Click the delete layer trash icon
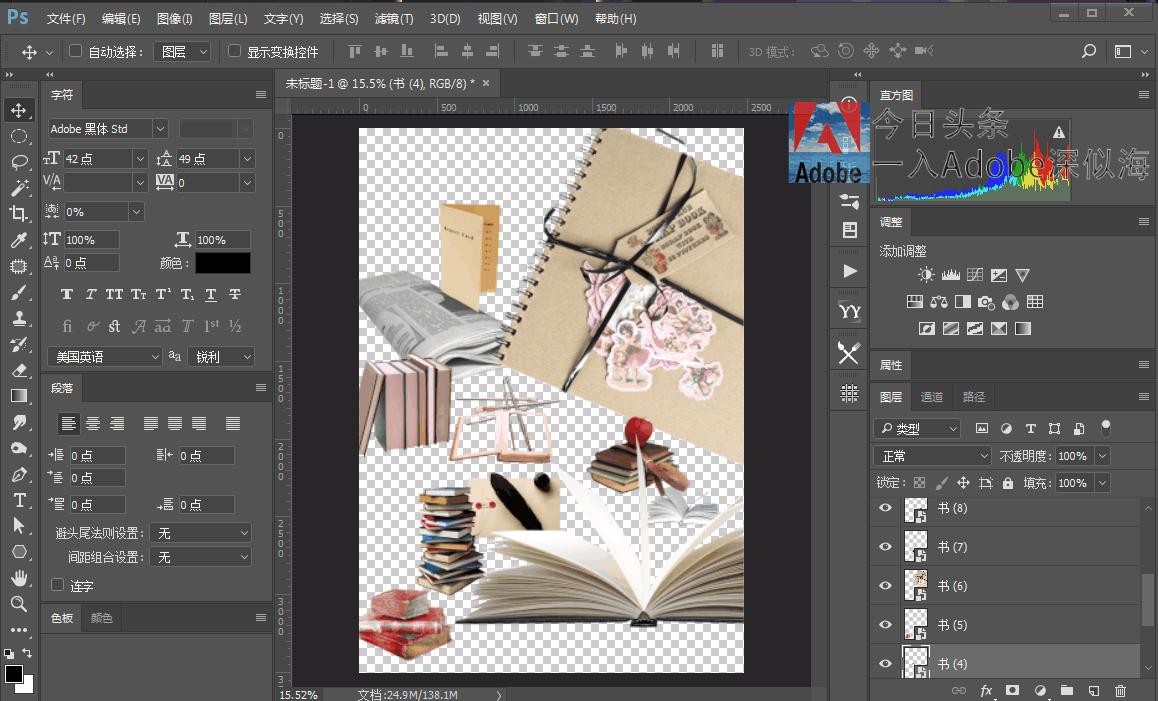Viewport: 1158px width, 701px height. [1120, 690]
